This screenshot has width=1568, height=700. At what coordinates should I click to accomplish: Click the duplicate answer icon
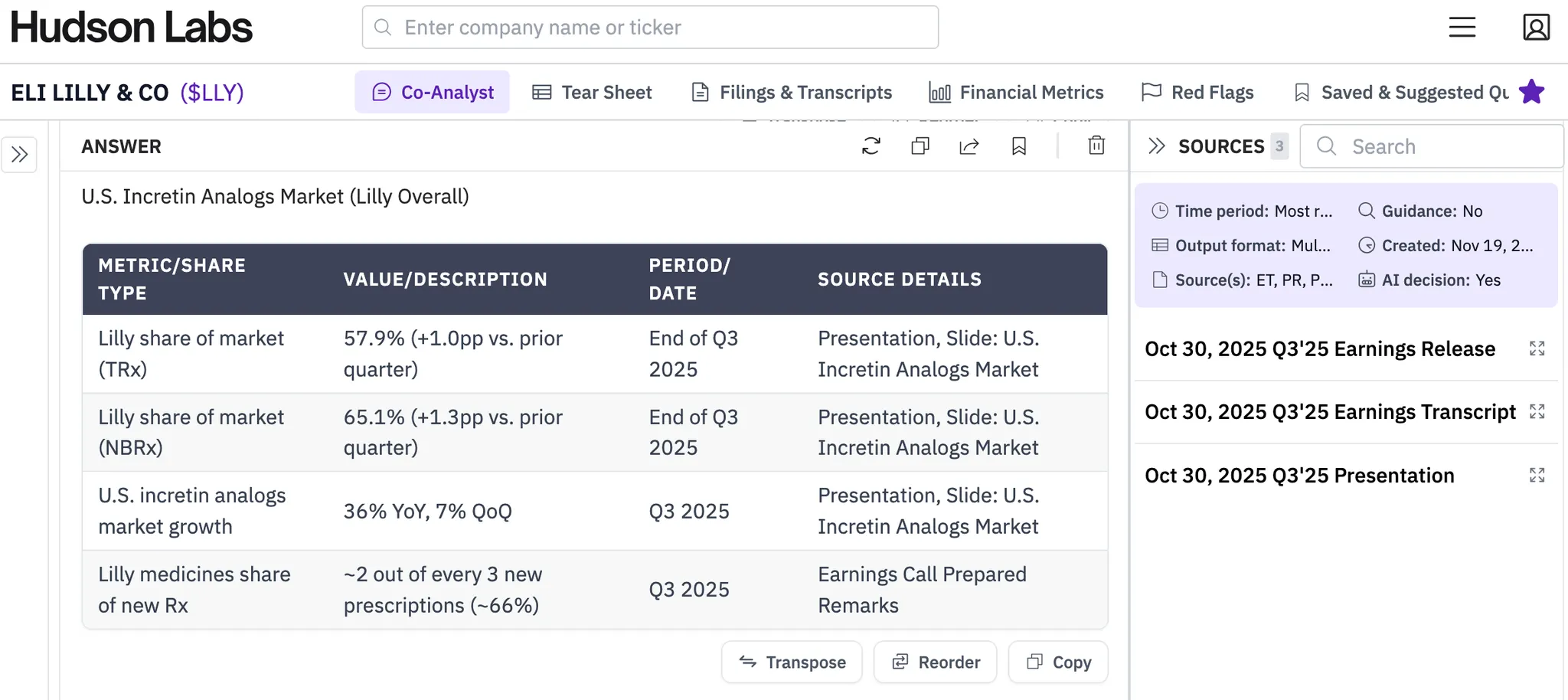pyautogui.click(x=920, y=146)
